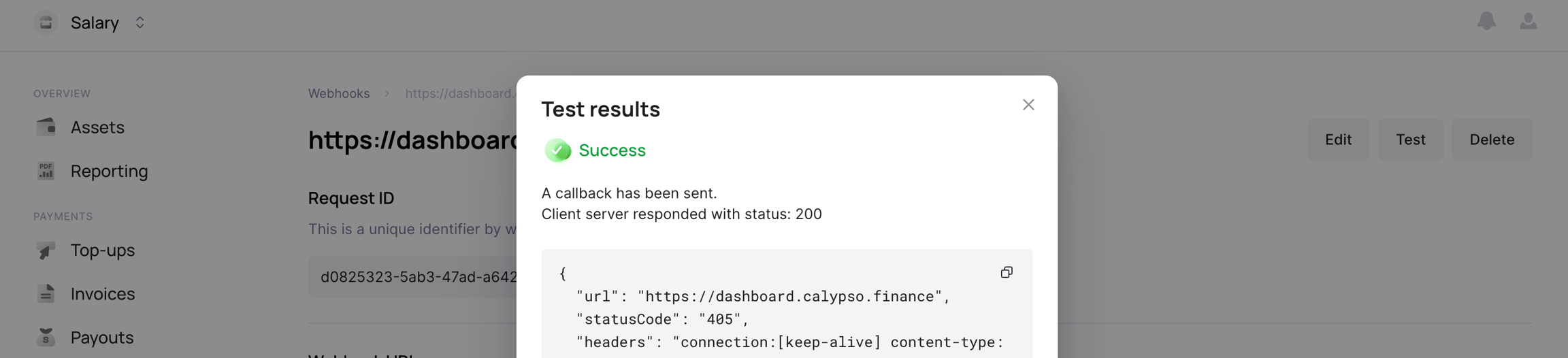Click the Salary account logo icon
The height and width of the screenshot is (358, 1568).
tap(46, 22)
